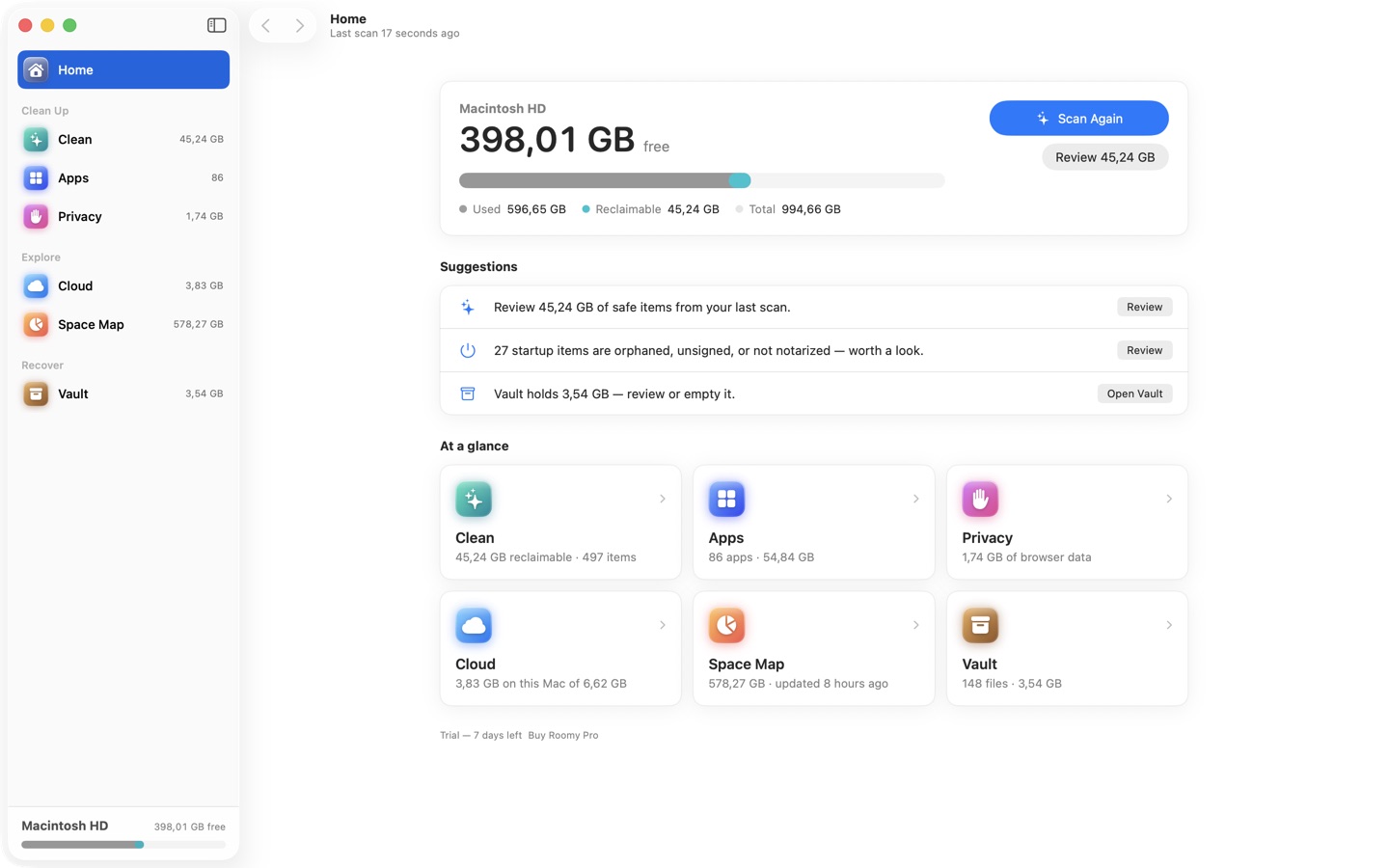Viewport: 1389px width, 868px height.
Task: Expand the Clean card via its chevron
Action: 663,499
